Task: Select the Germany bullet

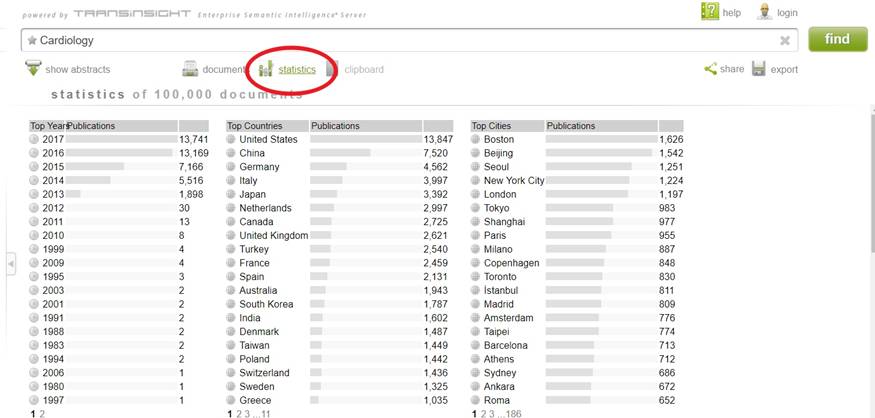Action: coord(230,167)
